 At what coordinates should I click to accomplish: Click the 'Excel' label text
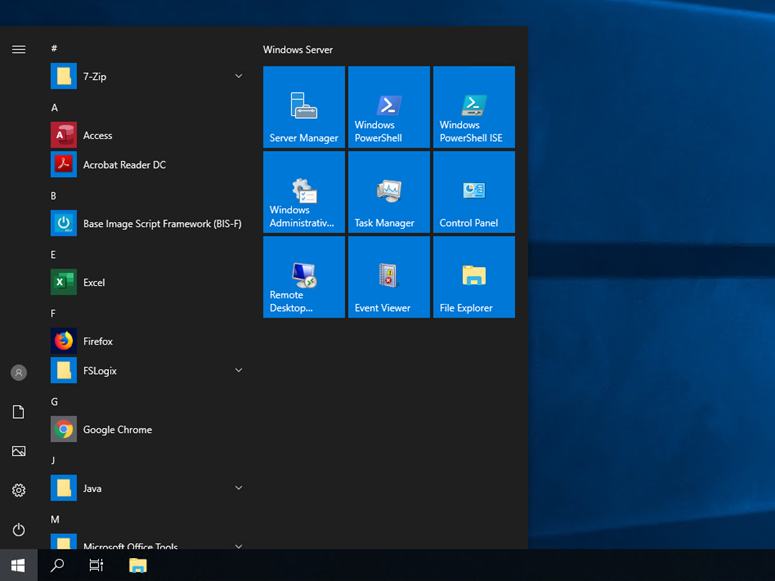[x=94, y=282]
